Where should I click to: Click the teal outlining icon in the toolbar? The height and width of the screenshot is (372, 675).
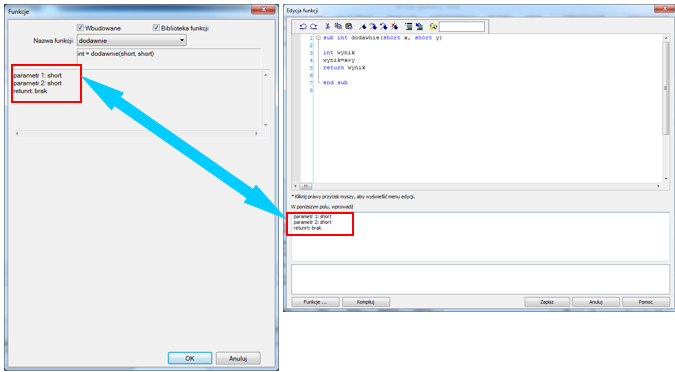click(x=409, y=27)
